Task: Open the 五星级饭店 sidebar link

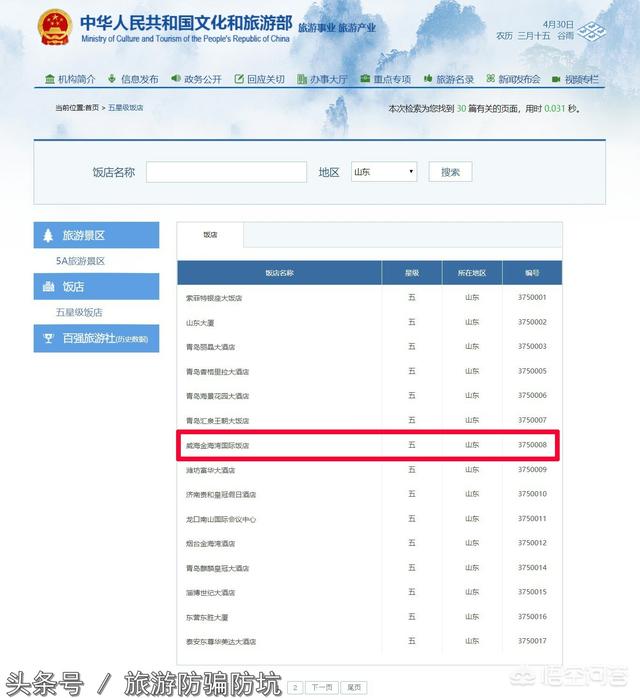Action: click(x=79, y=313)
